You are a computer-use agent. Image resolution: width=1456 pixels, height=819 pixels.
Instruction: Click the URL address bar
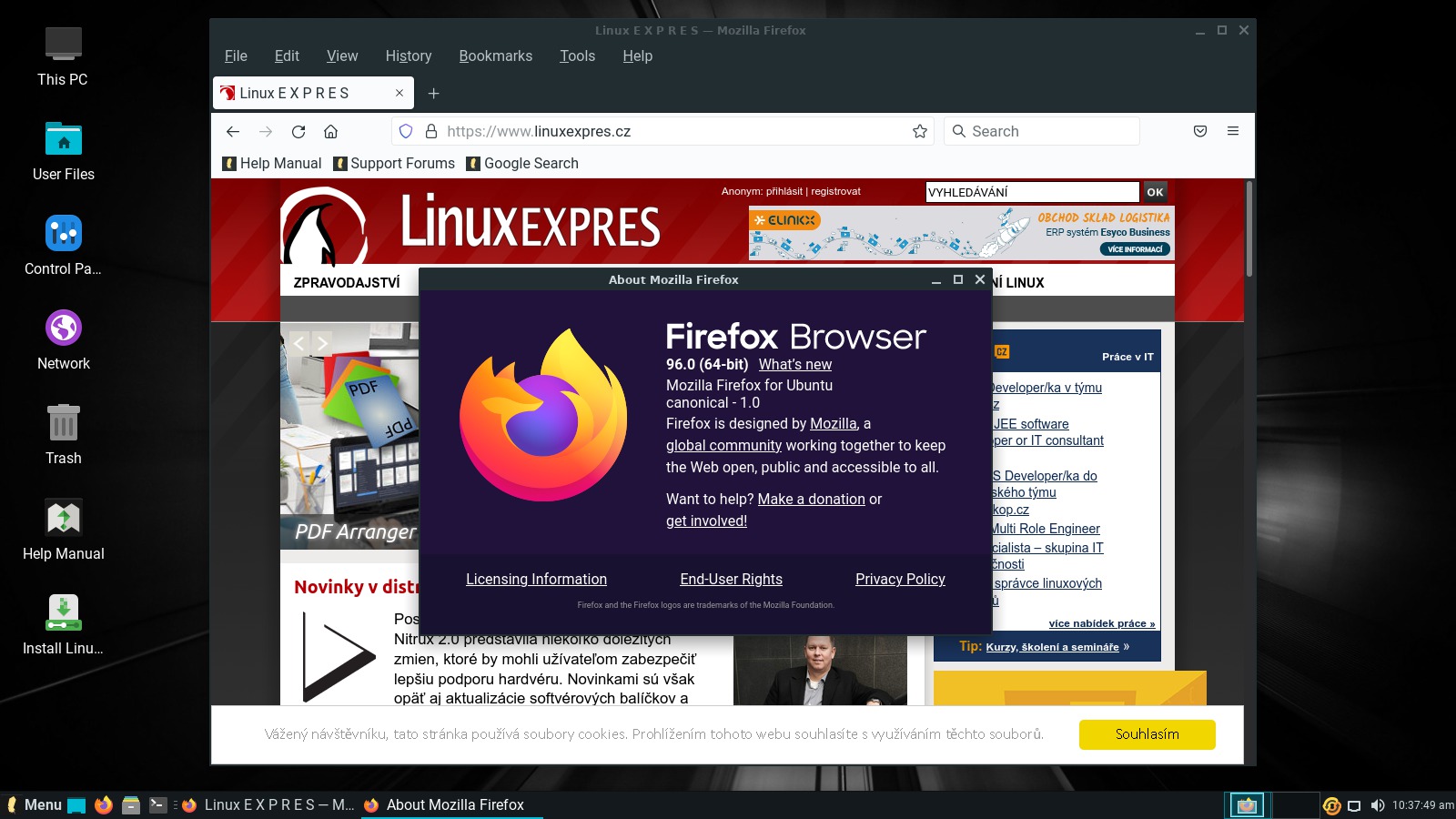tap(664, 131)
